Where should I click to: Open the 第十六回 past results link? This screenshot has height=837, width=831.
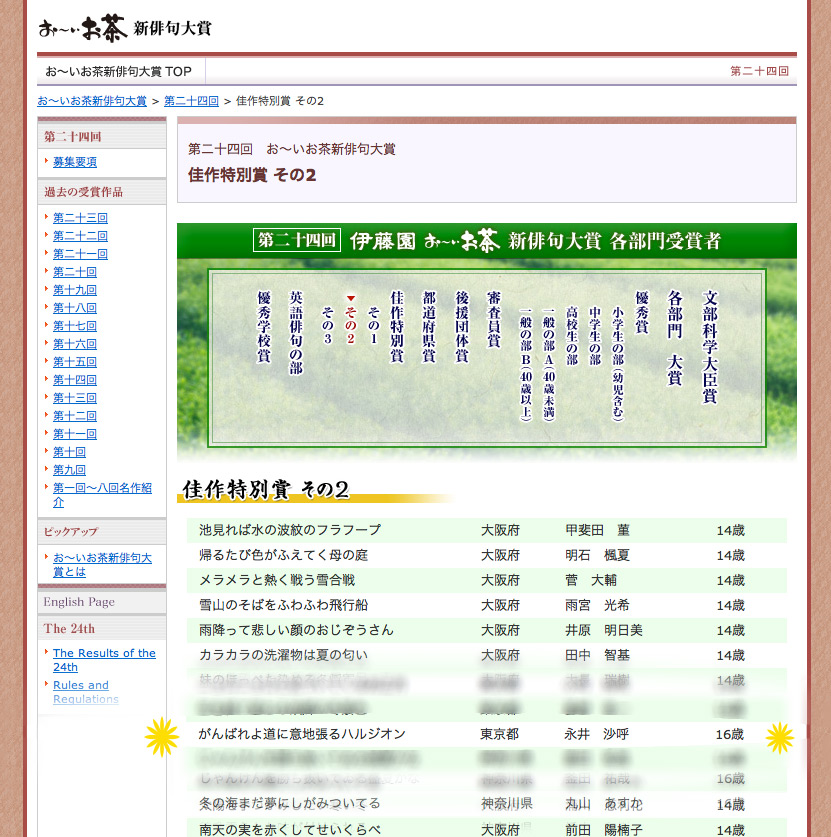coord(75,344)
